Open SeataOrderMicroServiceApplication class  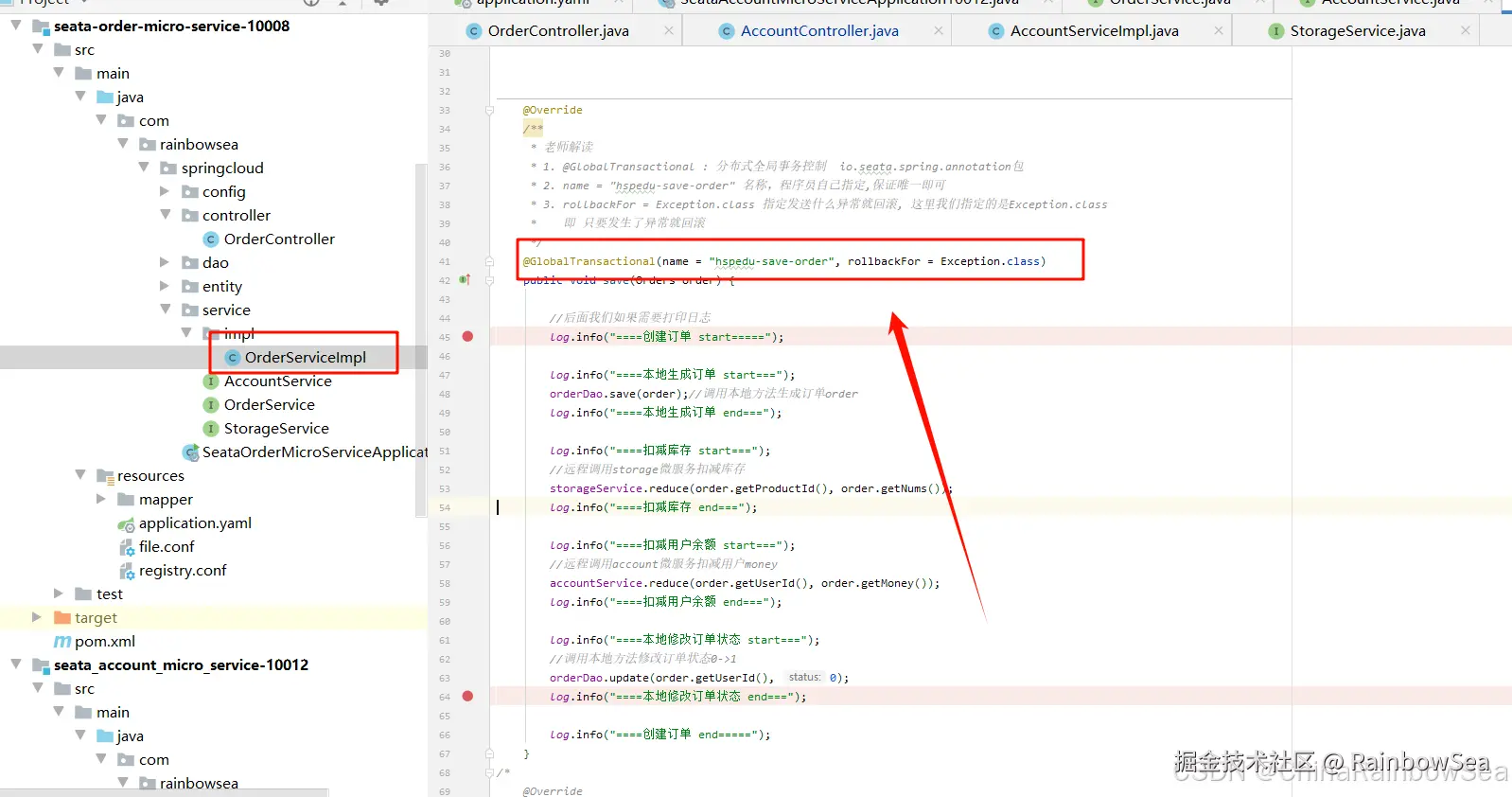315,452
